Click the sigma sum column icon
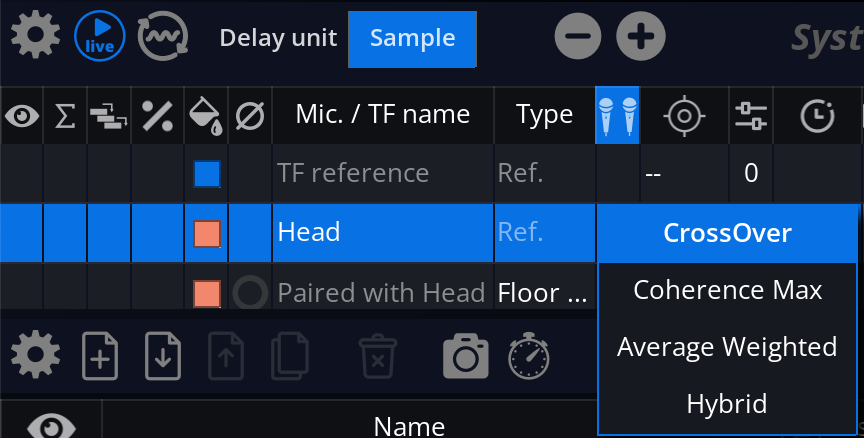Screen dimensions: 864x438 click(x=65, y=115)
